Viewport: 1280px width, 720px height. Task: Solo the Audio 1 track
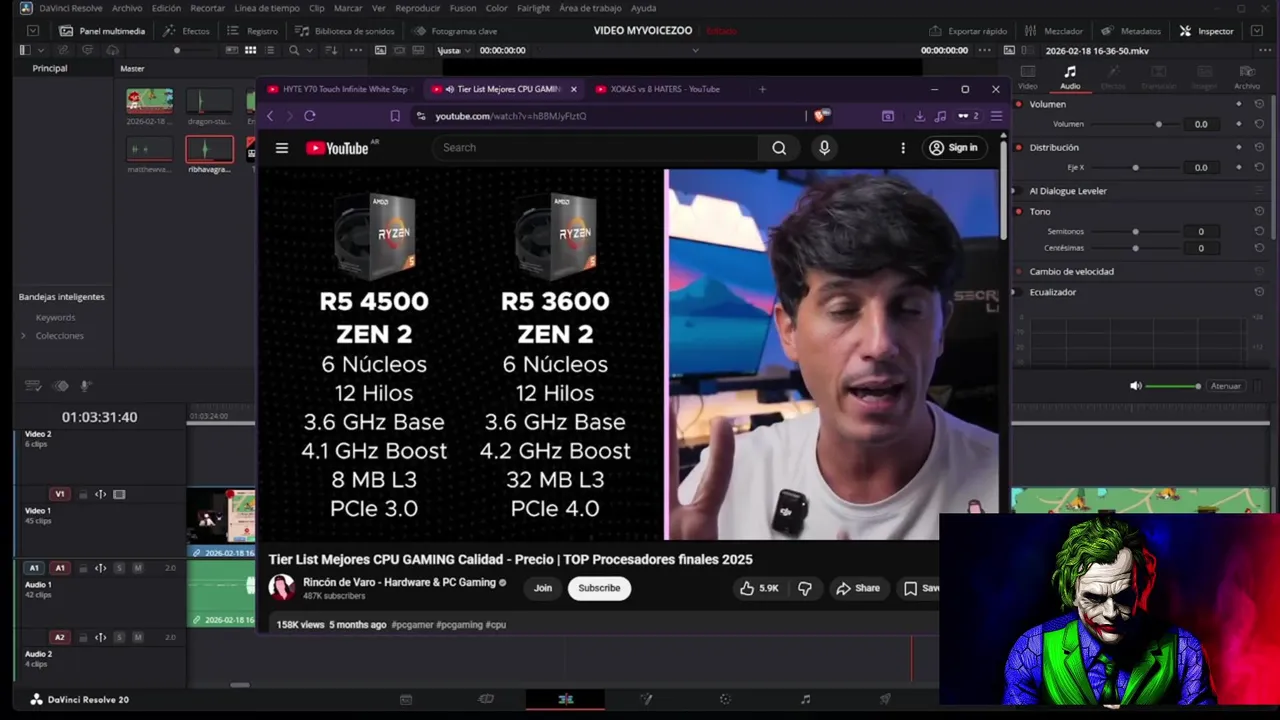(119, 568)
